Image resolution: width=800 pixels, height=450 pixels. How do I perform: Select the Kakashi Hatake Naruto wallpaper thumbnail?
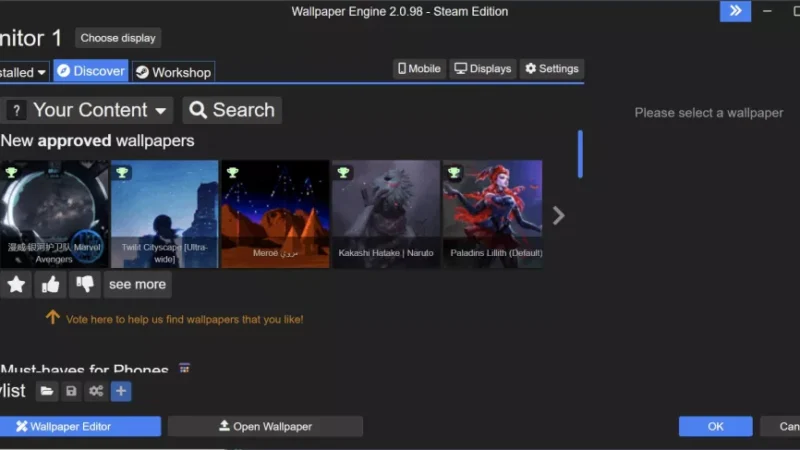tap(385, 214)
